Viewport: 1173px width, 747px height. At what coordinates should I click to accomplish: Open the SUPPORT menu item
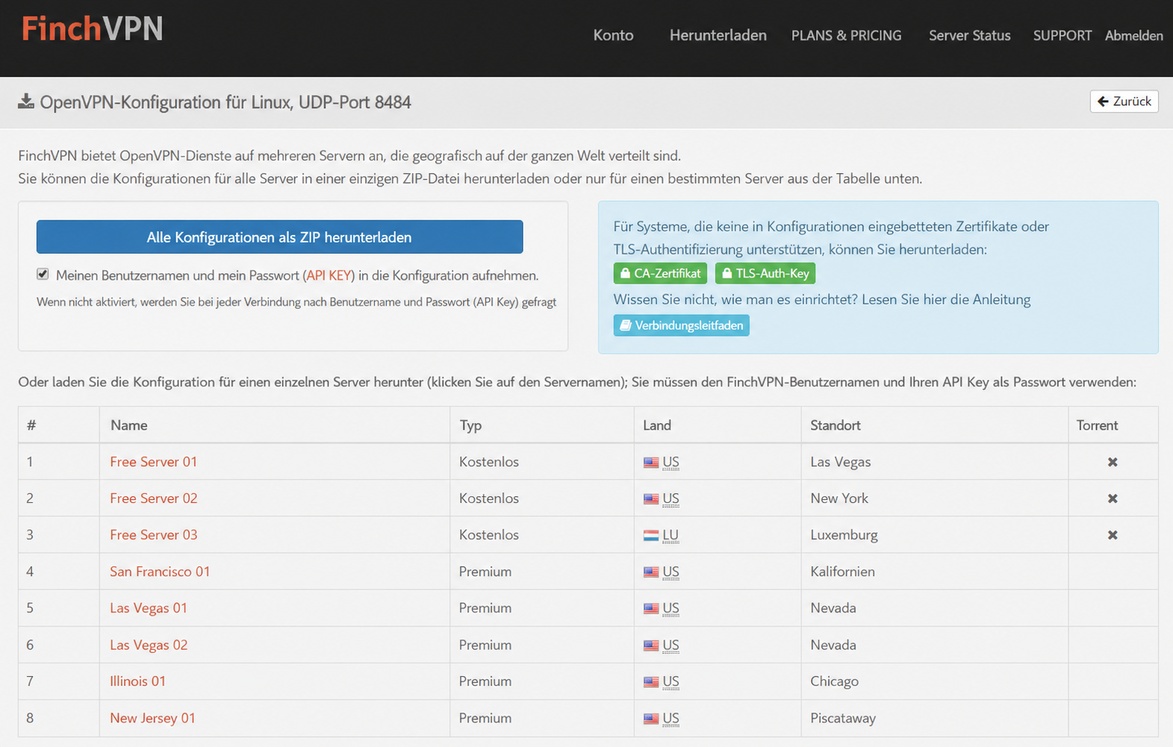coord(1062,35)
